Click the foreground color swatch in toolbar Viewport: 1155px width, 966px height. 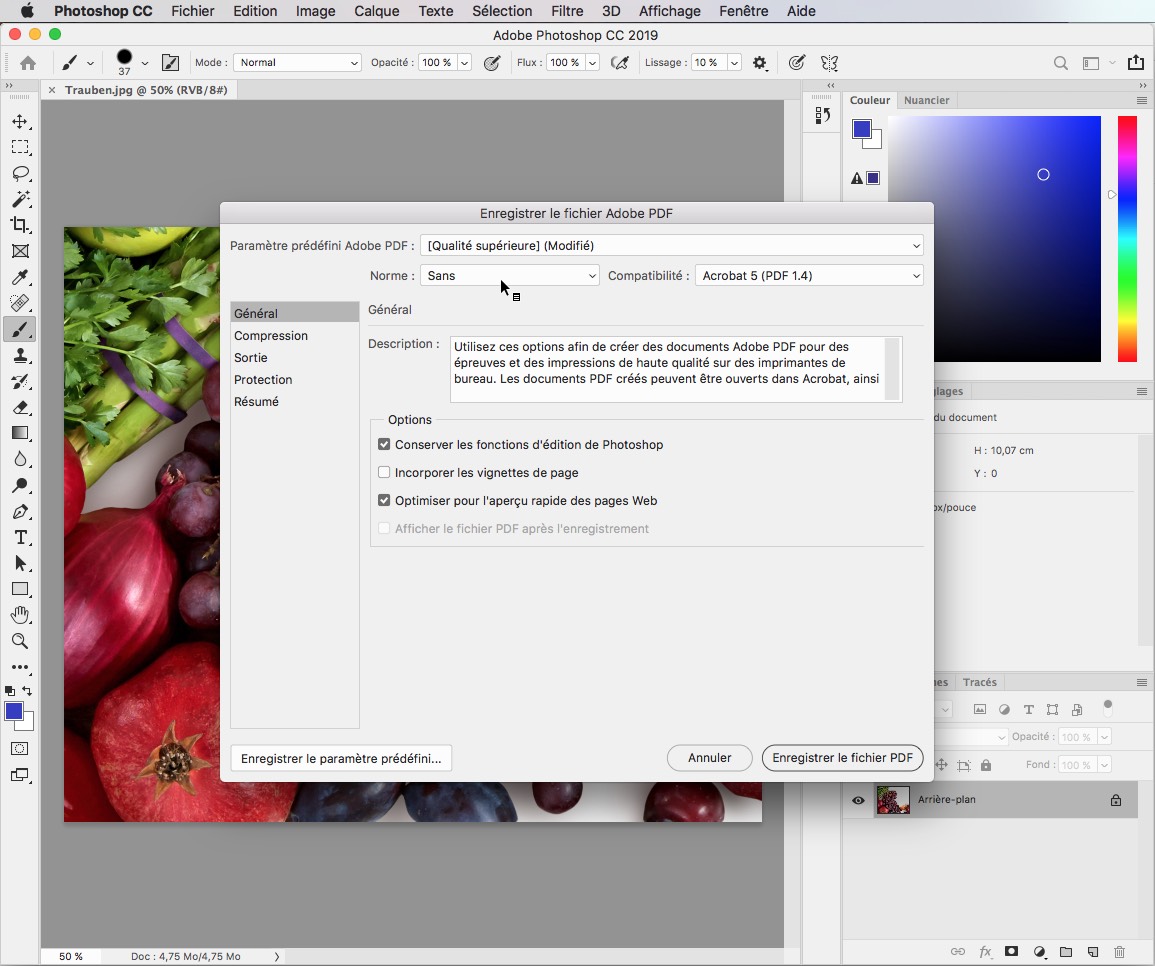click(14, 711)
